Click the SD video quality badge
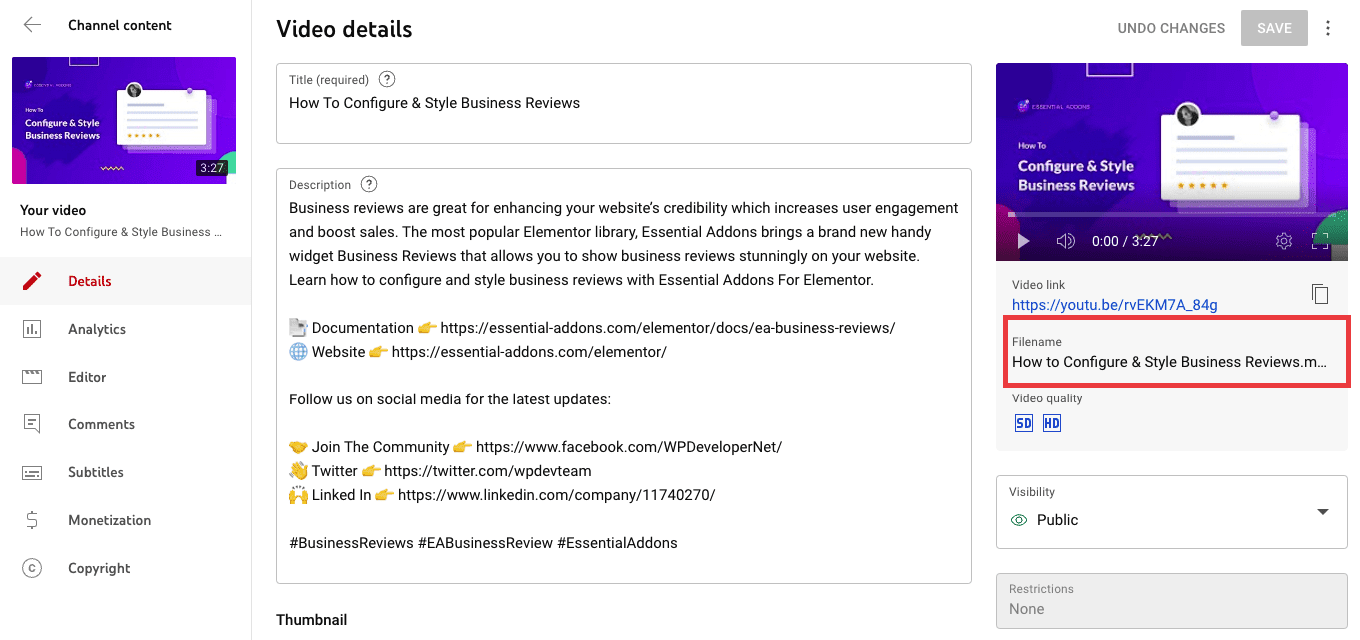The height and width of the screenshot is (640, 1360). coord(1023,423)
